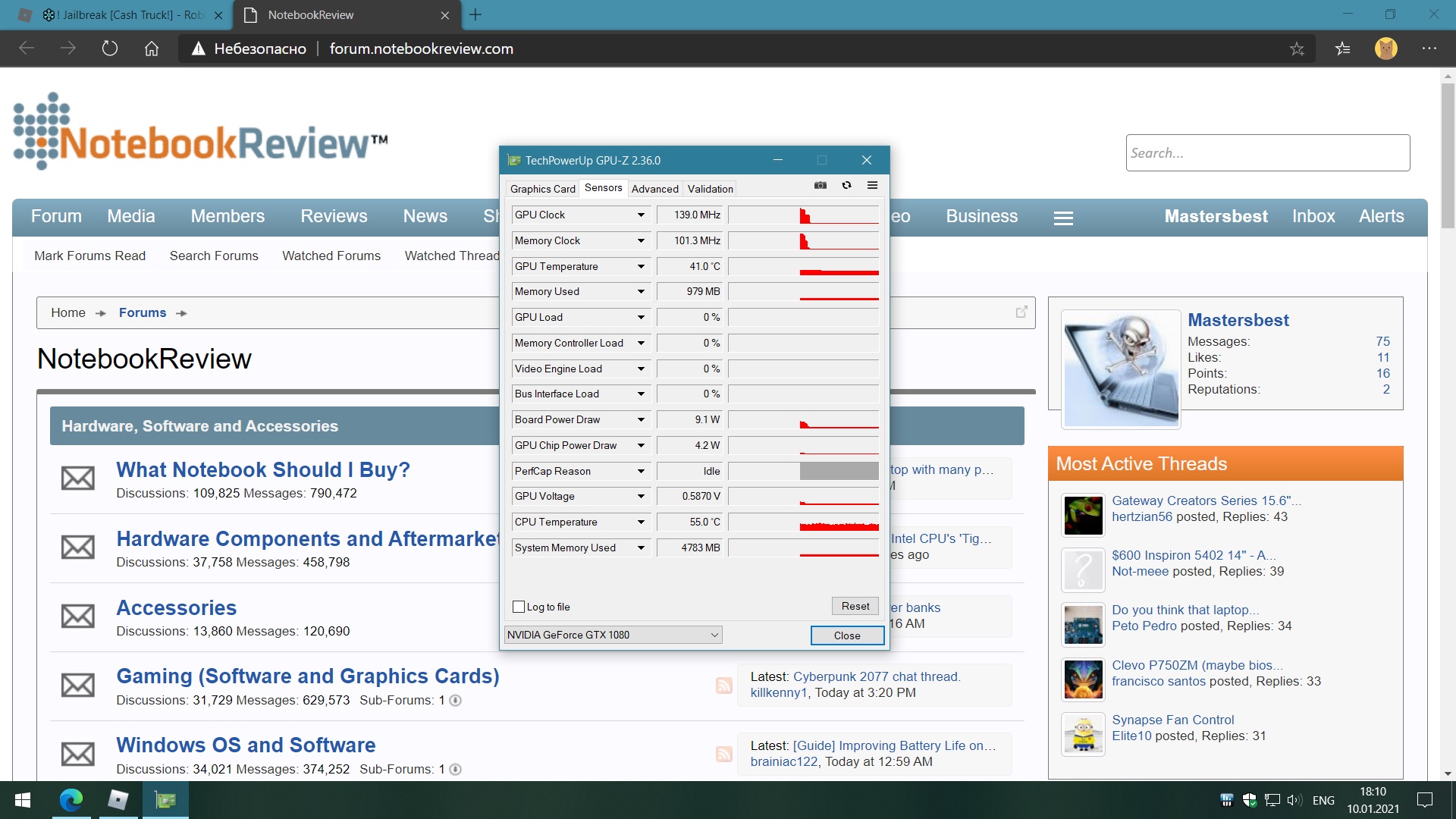The width and height of the screenshot is (1456, 819).
Task: Open the Inbox link in the nav bar
Action: 1313,216
